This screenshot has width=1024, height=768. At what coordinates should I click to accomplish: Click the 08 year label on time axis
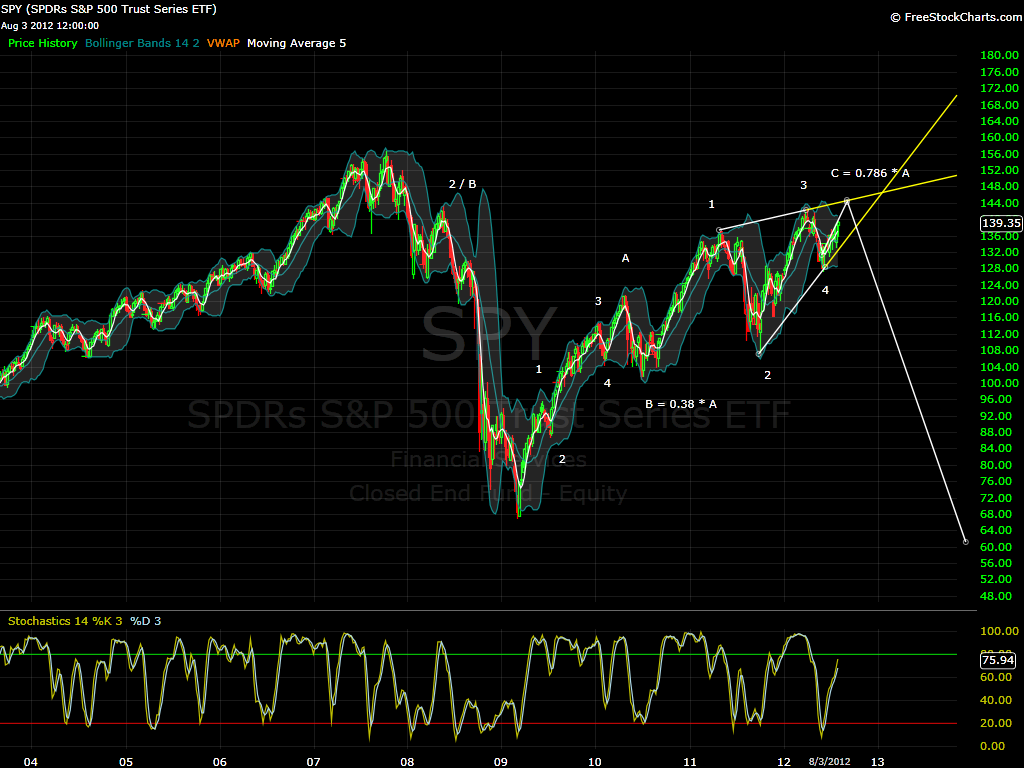tap(408, 761)
